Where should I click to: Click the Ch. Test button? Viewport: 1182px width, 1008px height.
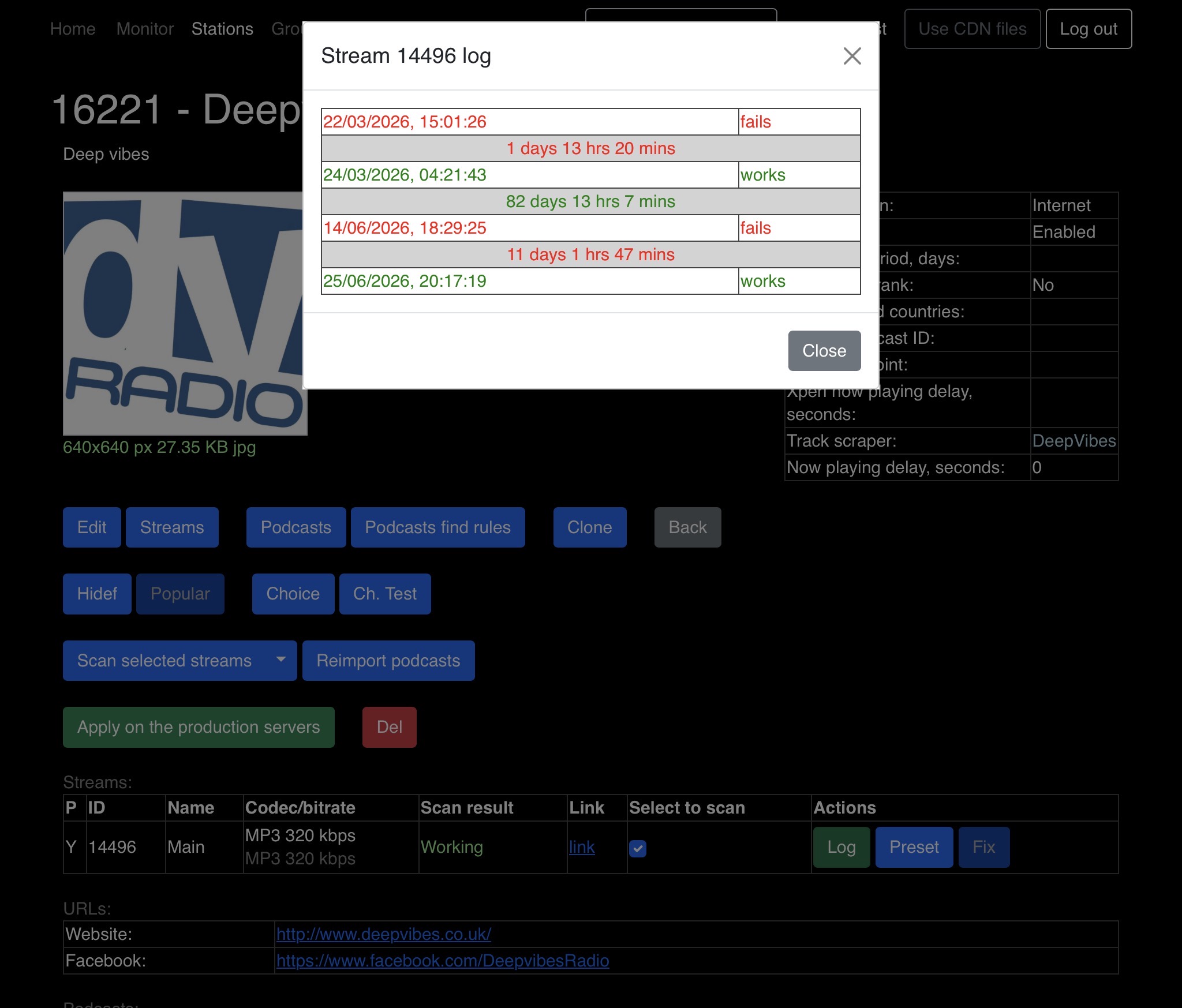point(385,594)
